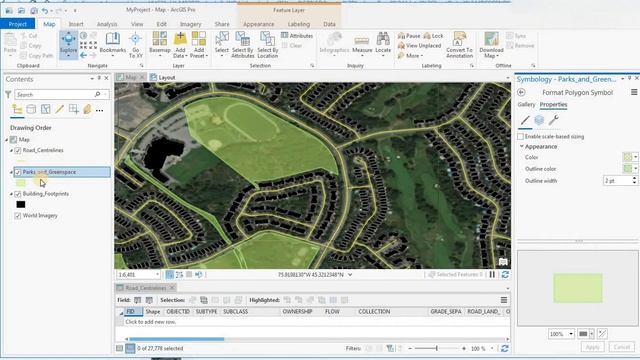
Task: Open the coordinate display dropdown
Action: coord(350,275)
